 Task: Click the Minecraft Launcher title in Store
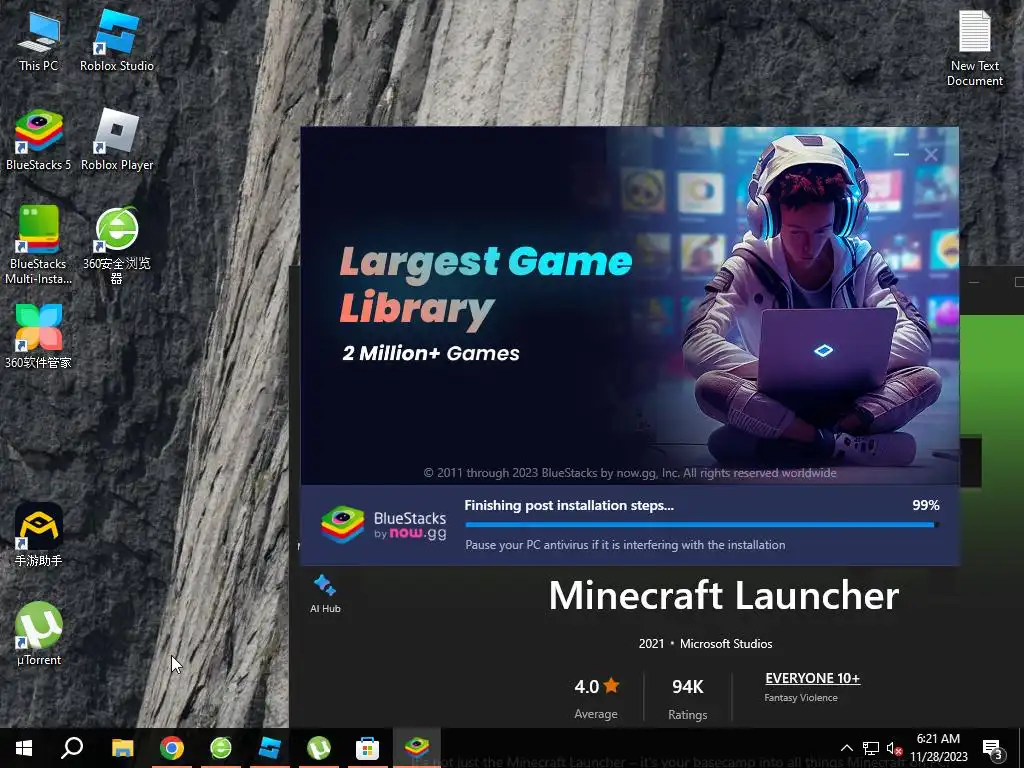(x=724, y=595)
